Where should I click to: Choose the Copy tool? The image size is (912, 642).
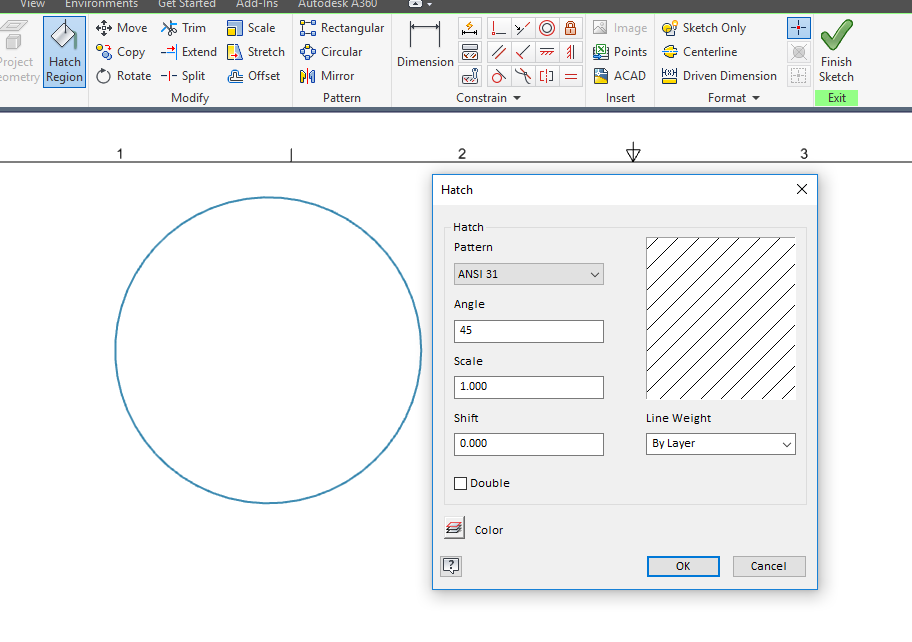pyautogui.click(x=120, y=52)
